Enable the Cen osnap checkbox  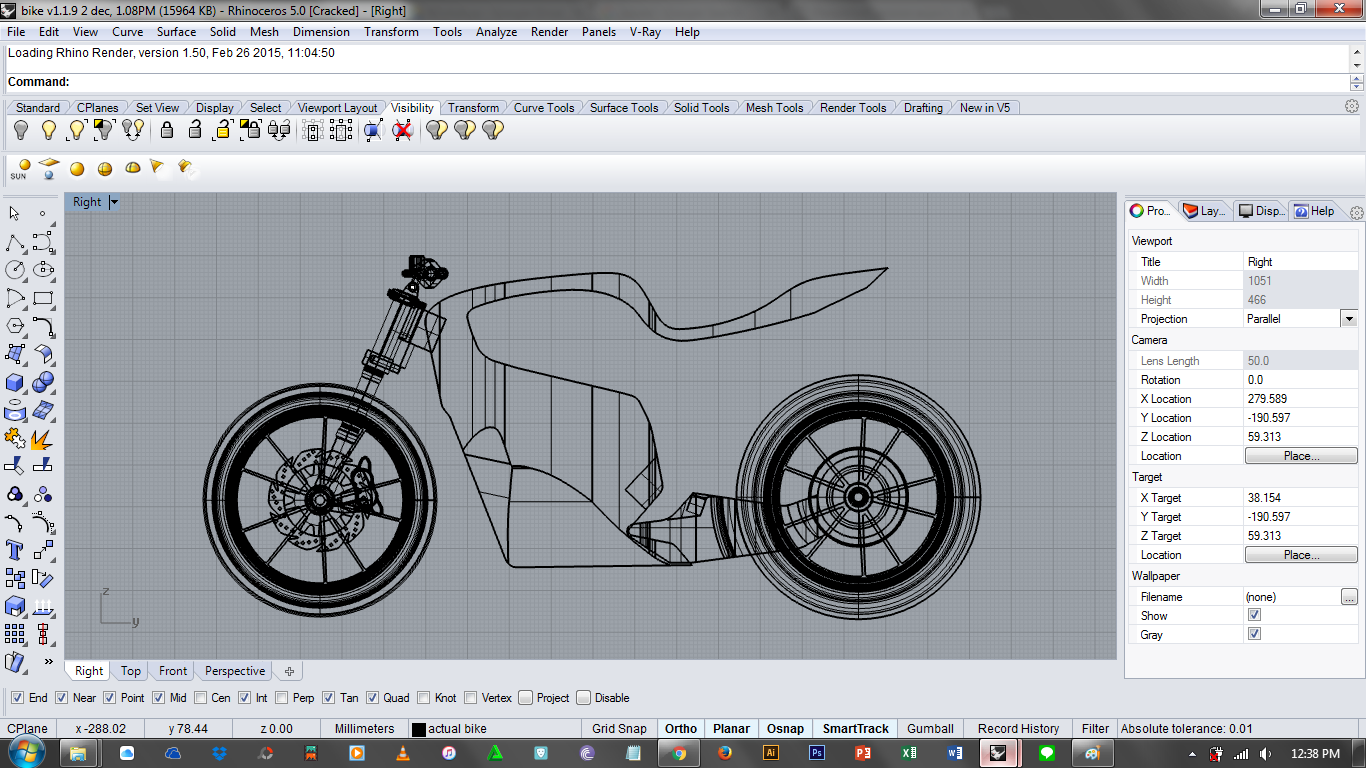pyautogui.click(x=200, y=698)
